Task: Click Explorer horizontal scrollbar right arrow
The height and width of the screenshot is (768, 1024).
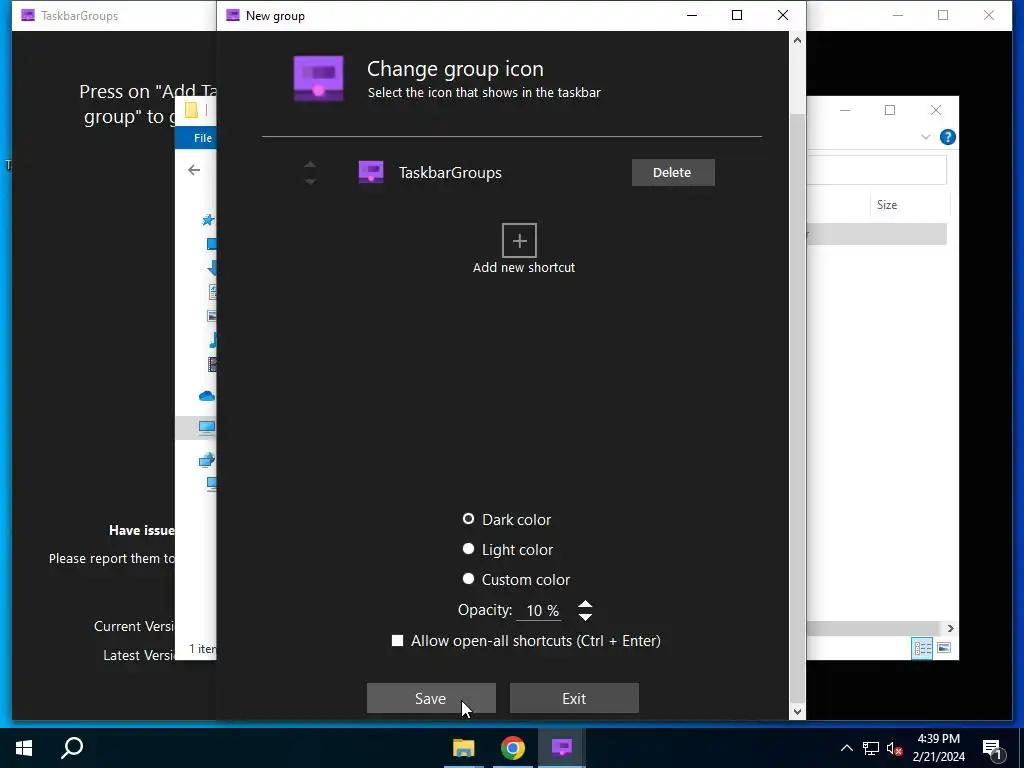Action: 950,628
